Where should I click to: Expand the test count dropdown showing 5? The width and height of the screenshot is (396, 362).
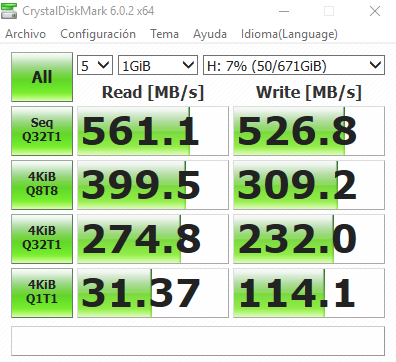(95, 65)
